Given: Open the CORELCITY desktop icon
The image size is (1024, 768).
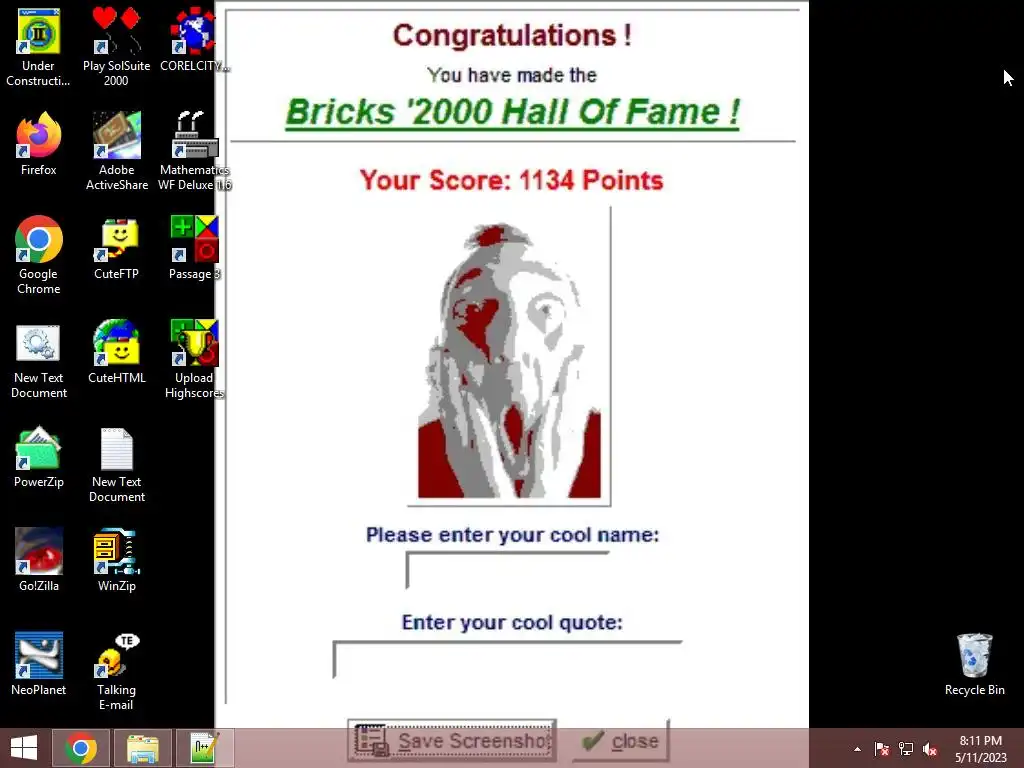Looking at the screenshot, I should click(194, 40).
